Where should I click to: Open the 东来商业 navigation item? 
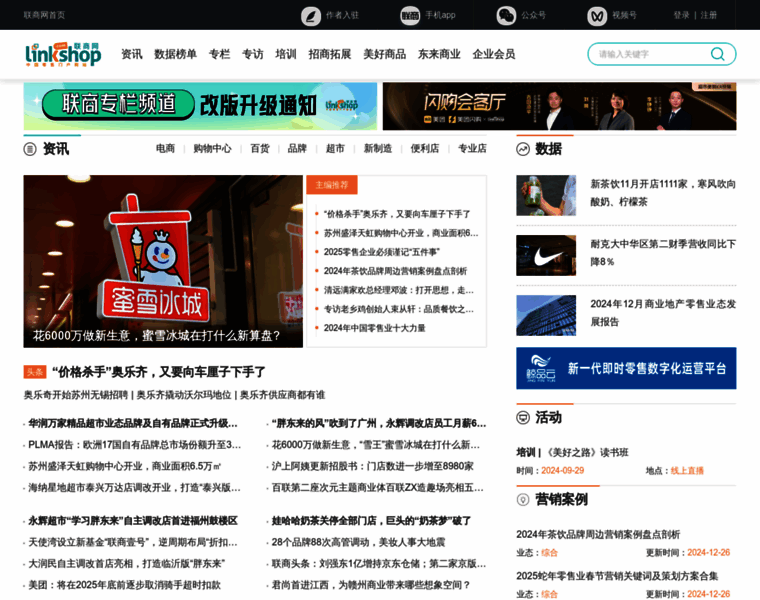tap(440, 54)
